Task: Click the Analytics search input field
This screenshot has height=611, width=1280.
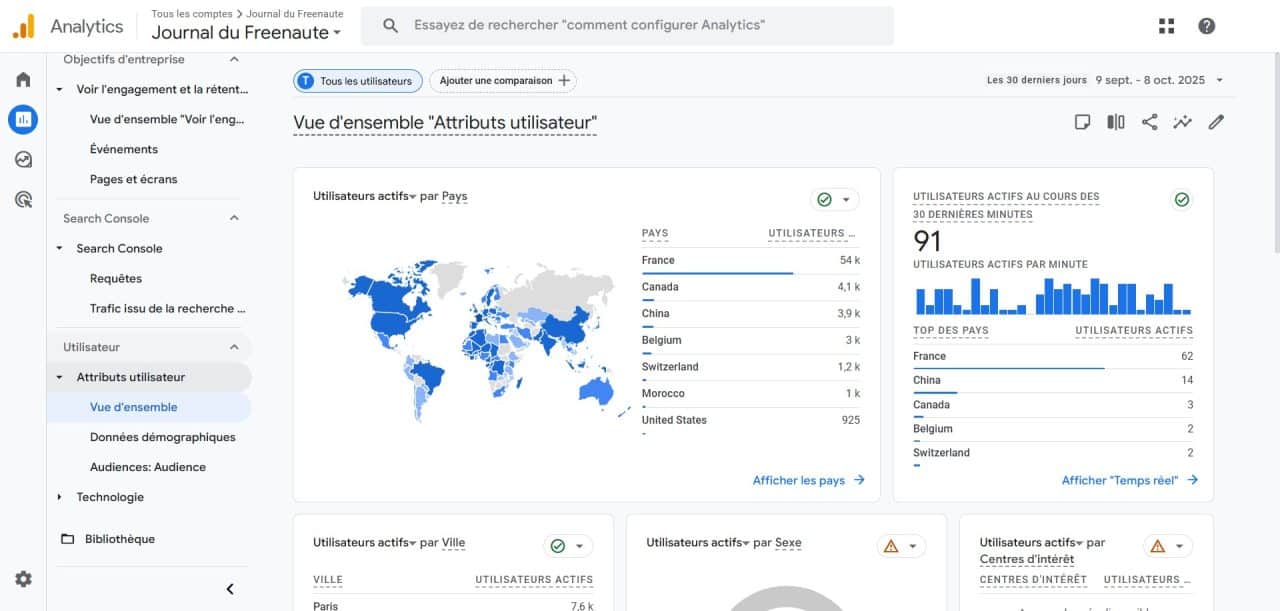Action: [640, 26]
